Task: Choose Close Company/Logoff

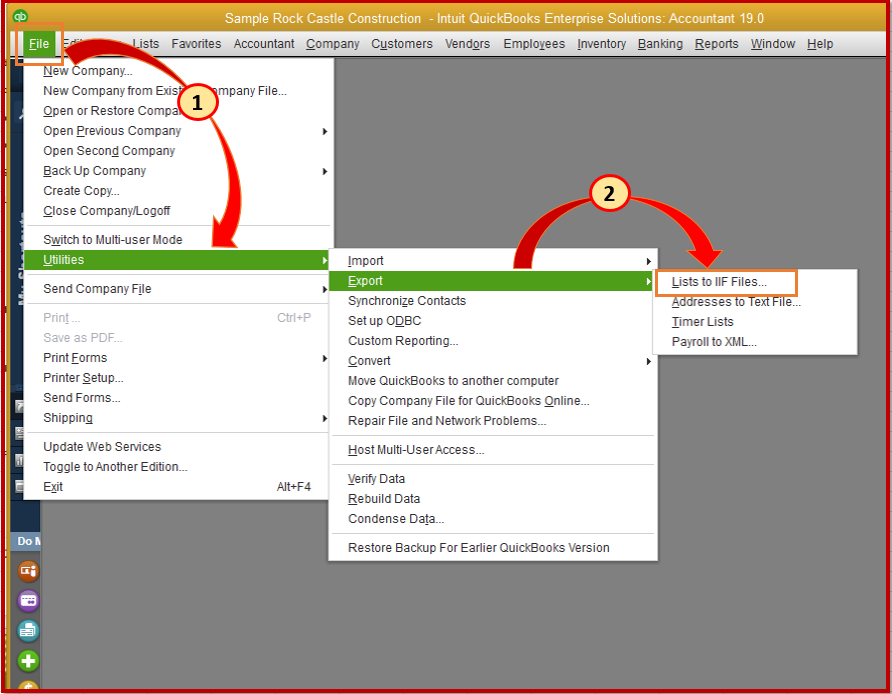Action: click(106, 211)
